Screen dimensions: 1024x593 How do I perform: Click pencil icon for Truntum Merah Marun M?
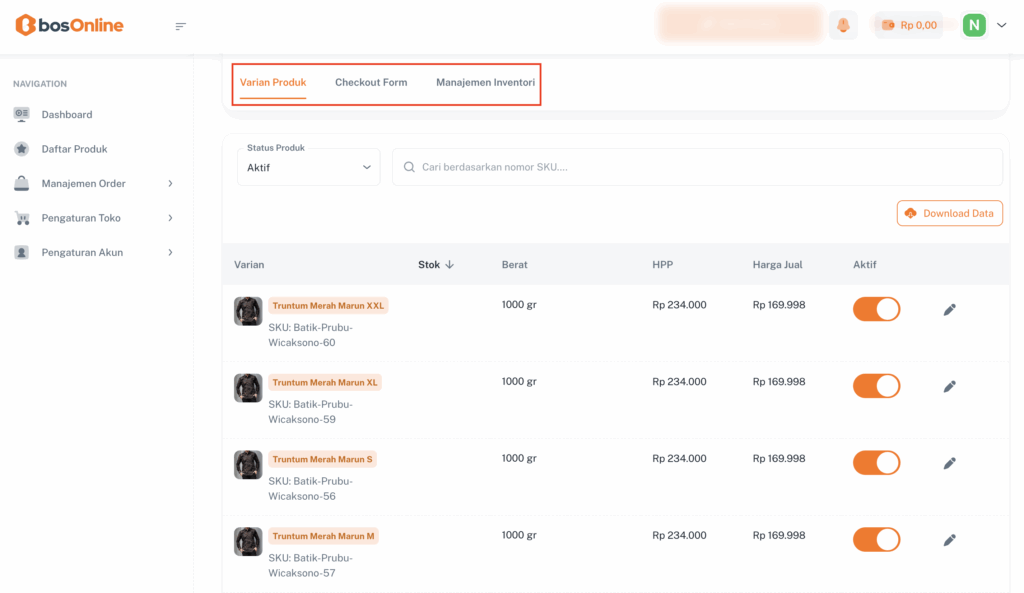pos(949,540)
